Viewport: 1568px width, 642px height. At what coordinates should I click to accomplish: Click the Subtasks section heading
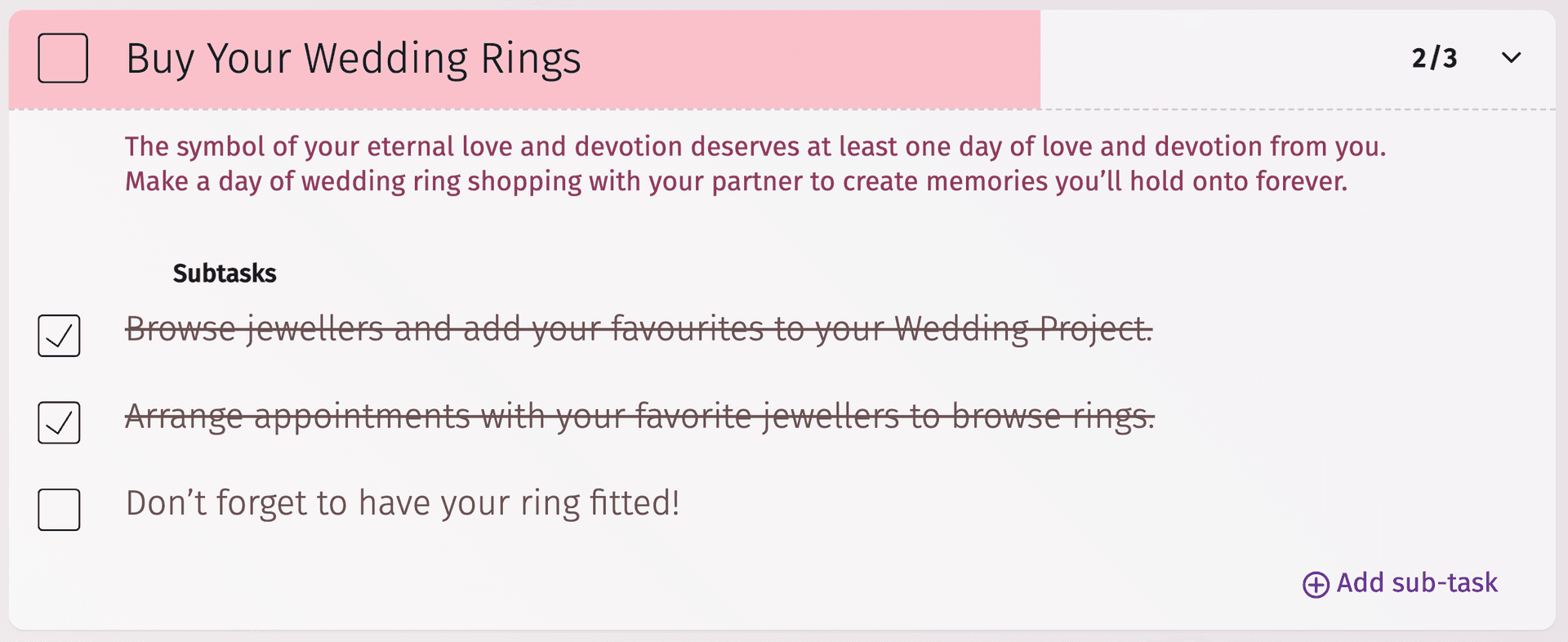click(224, 273)
